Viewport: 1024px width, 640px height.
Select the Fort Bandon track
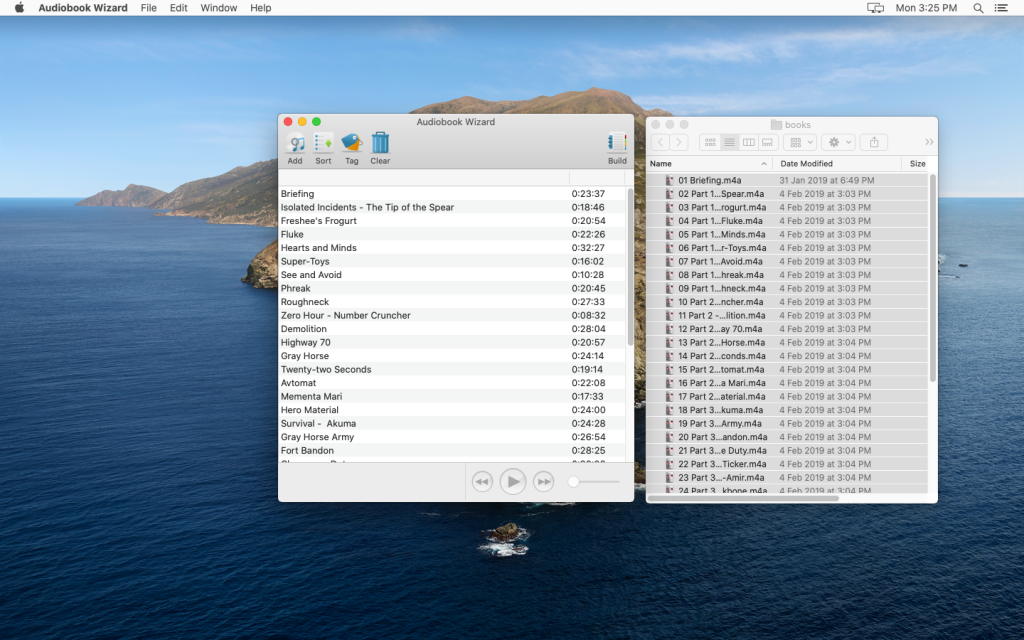(x=451, y=451)
